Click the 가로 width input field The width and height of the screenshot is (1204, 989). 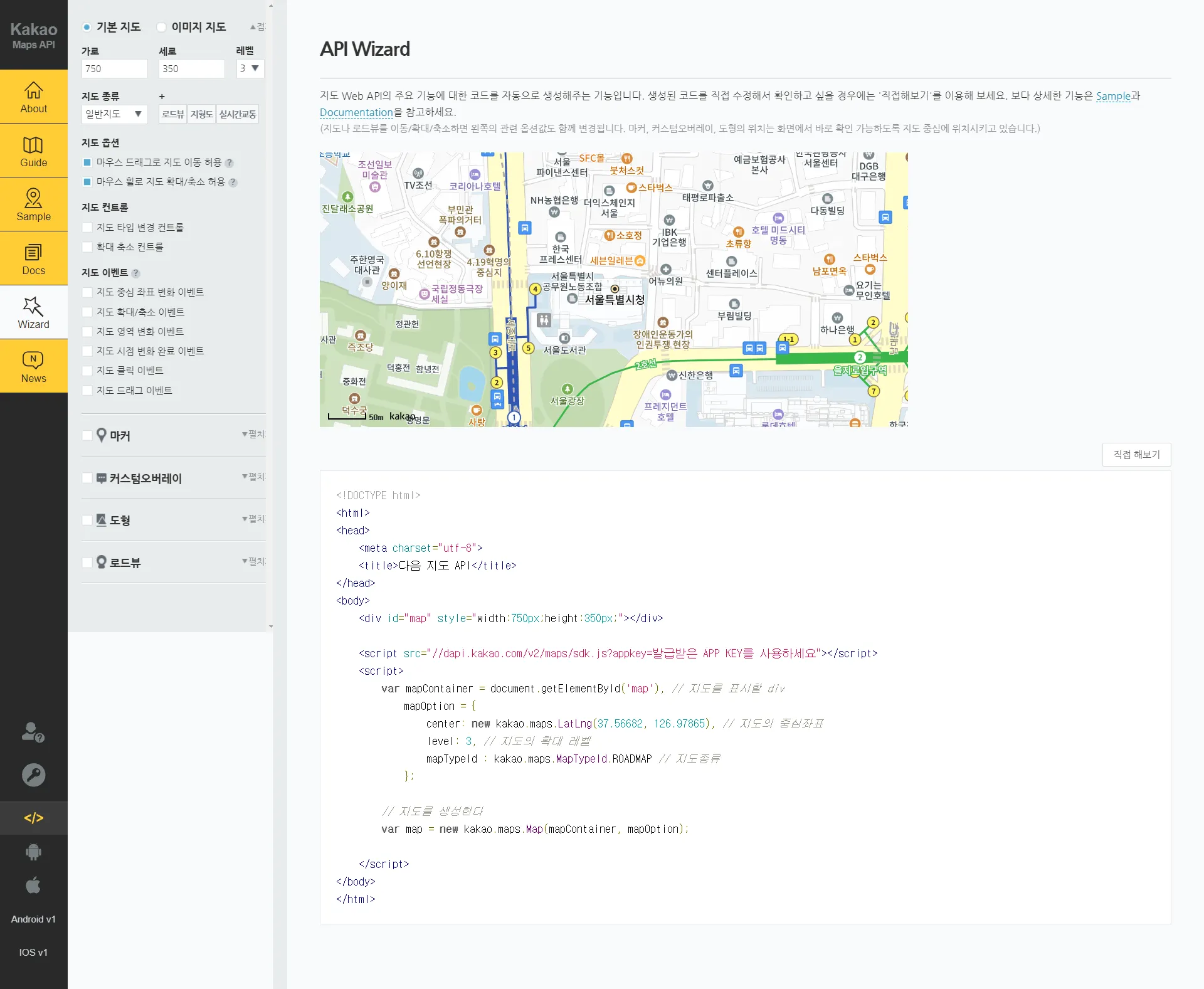(114, 68)
